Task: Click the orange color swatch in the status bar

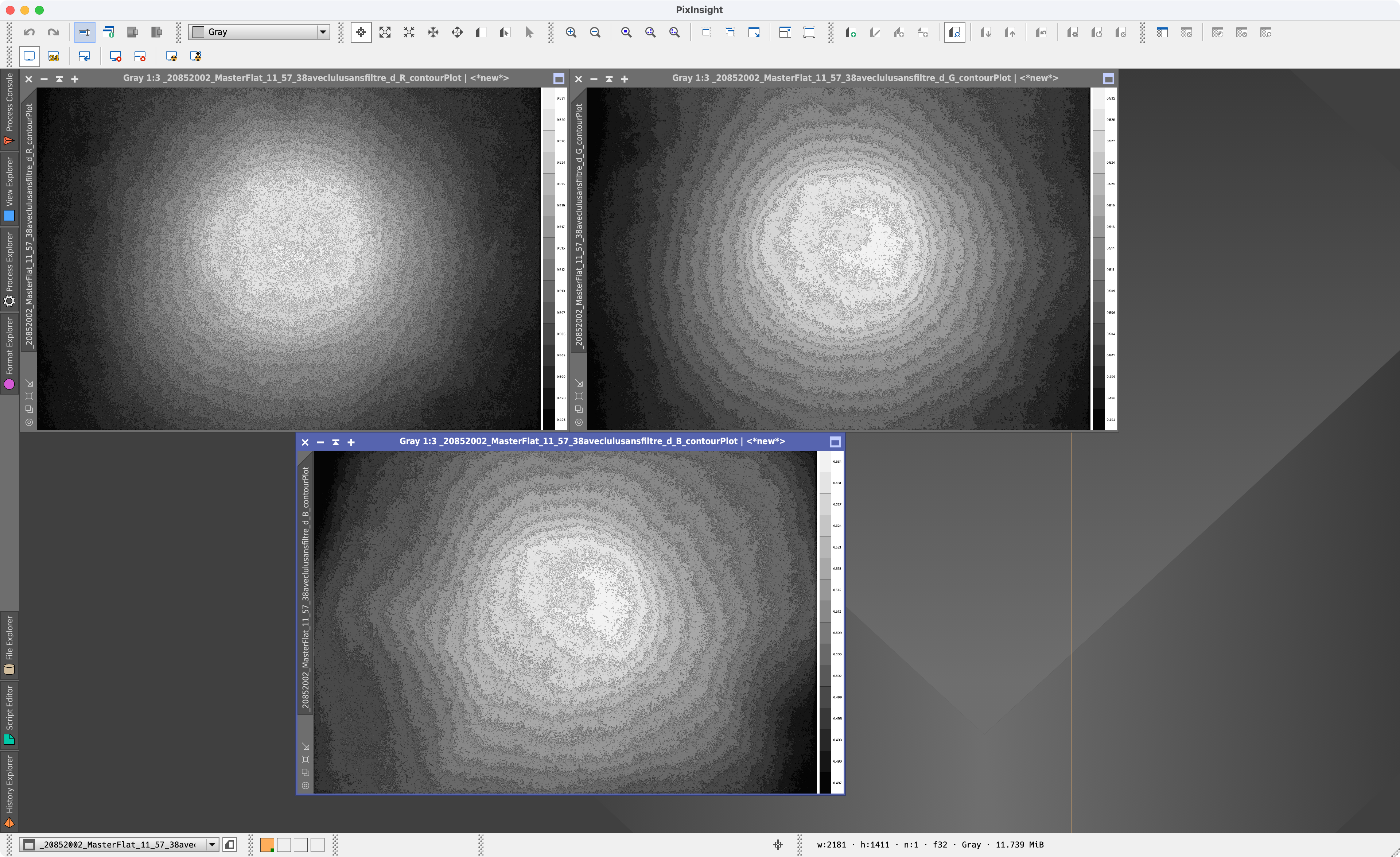Action: 267,845
